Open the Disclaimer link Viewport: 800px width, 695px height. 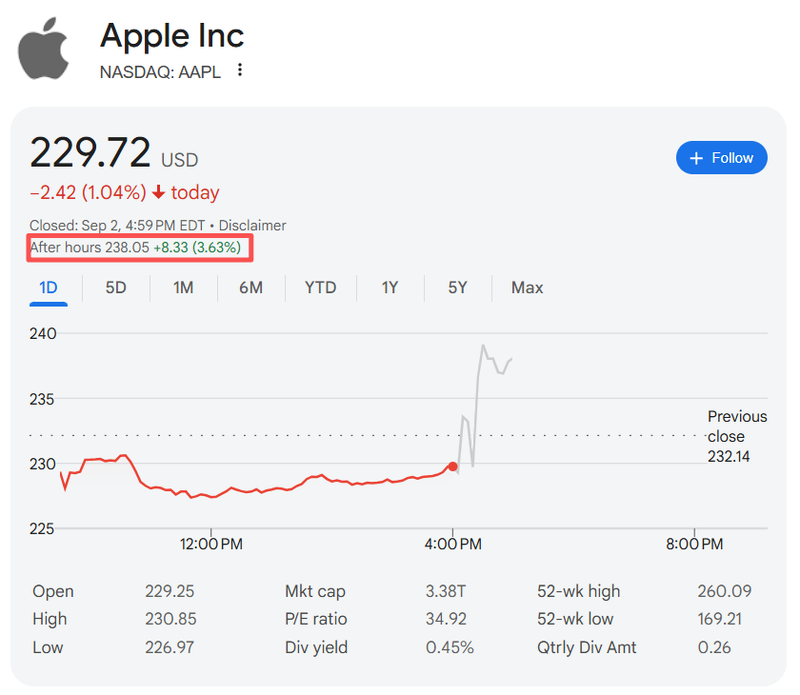[x=252, y=225]
